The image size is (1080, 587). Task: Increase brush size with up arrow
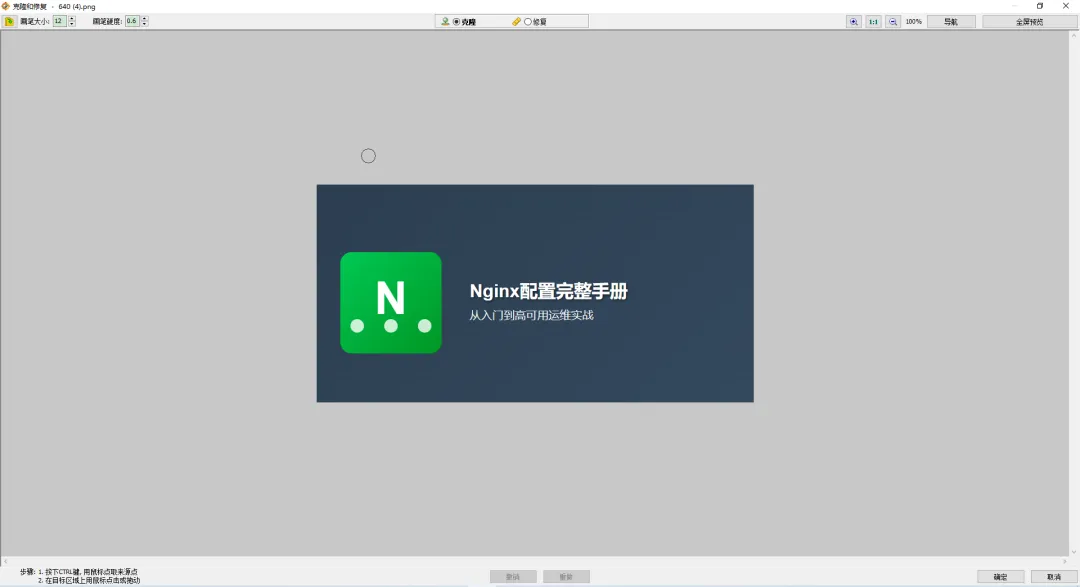[x=72, y=19]
